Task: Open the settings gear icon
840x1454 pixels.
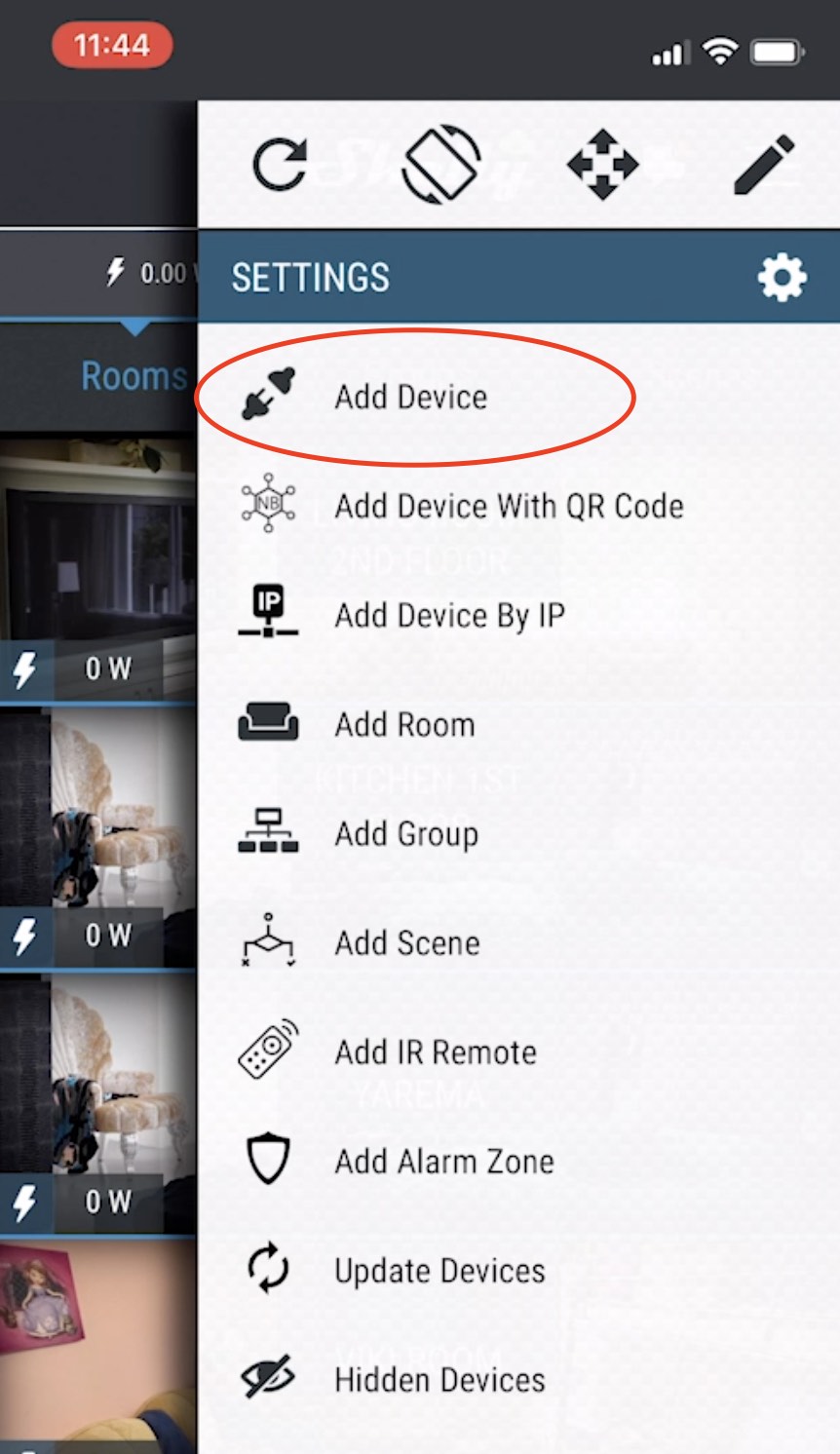Action: pyautogui.click(x=782, y=278)
